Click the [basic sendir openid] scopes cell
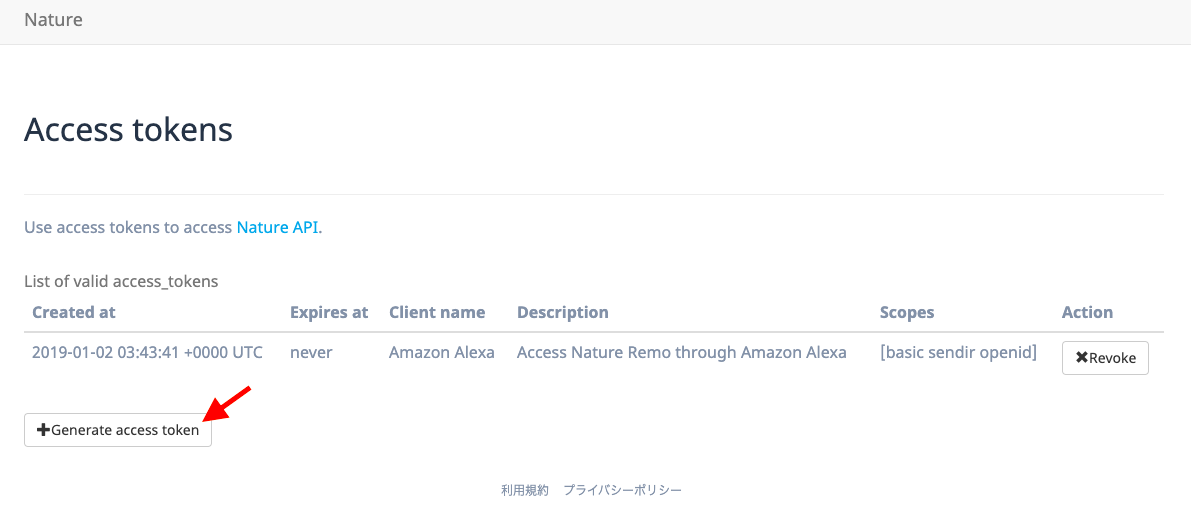 coord(959,353)
